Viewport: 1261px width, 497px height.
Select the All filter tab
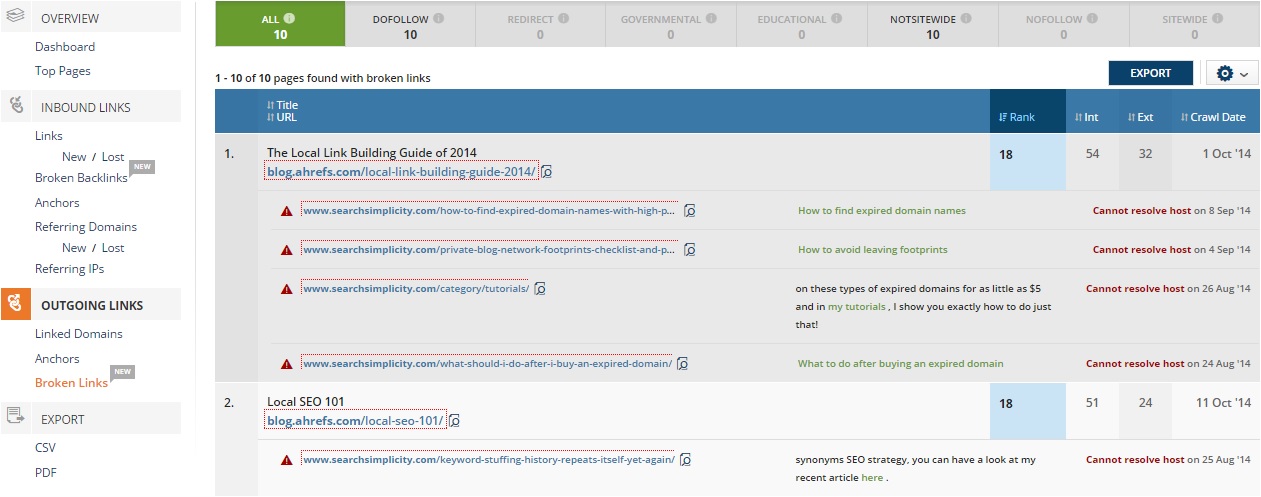(280, 25)
